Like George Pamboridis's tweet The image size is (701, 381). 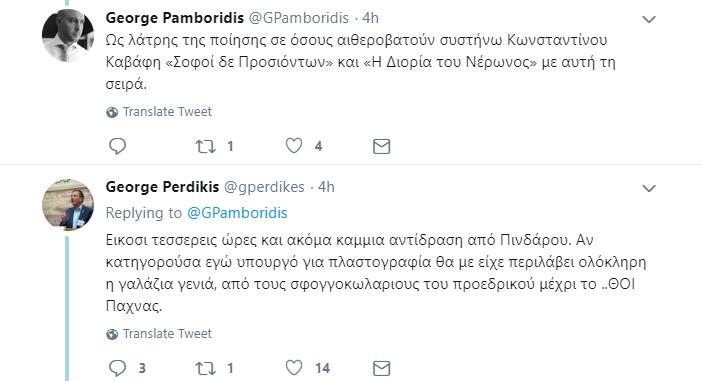coord(294,146)
